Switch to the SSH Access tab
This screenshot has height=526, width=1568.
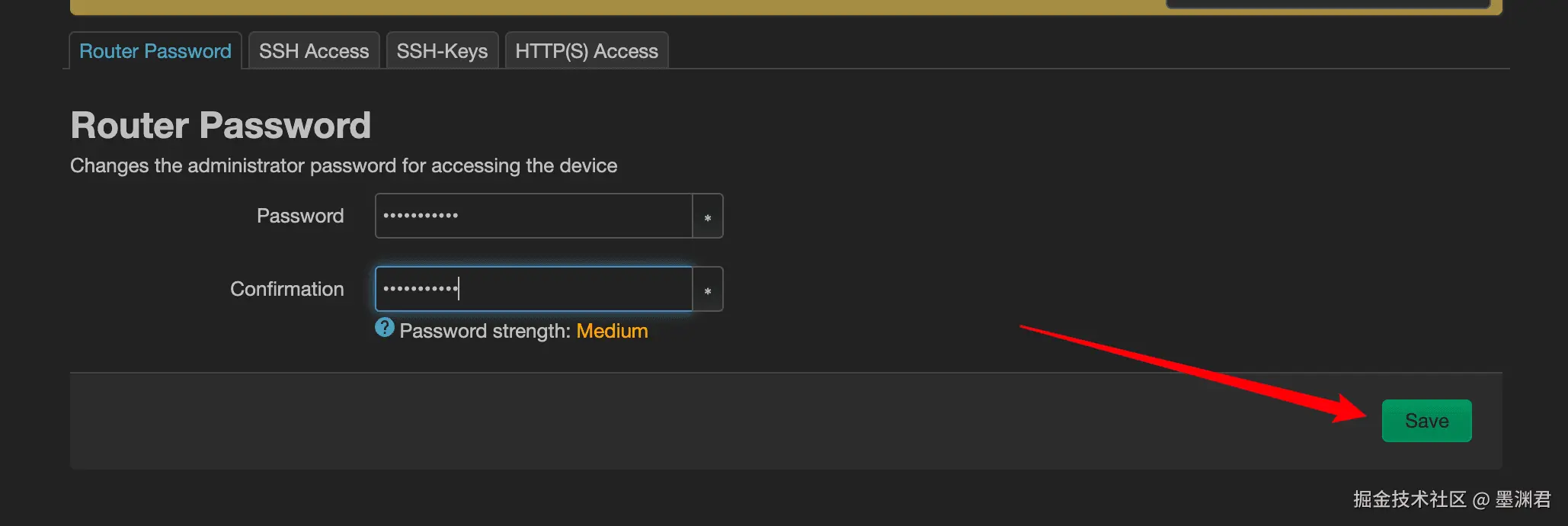coord(314,51)
